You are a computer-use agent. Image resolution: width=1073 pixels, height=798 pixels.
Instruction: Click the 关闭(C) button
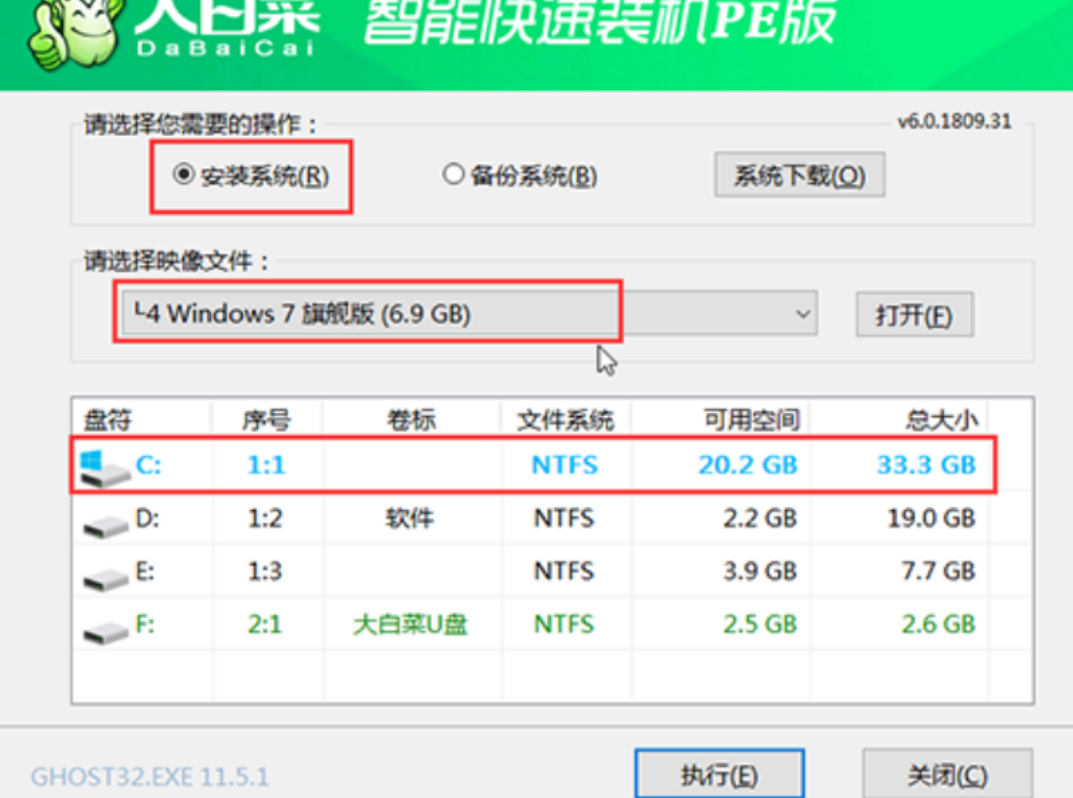click(x=947, y=774)
